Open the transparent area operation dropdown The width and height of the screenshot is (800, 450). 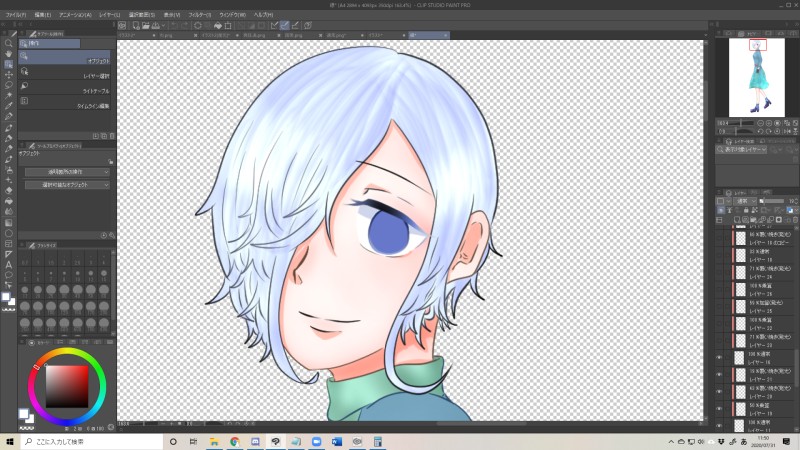67,172
